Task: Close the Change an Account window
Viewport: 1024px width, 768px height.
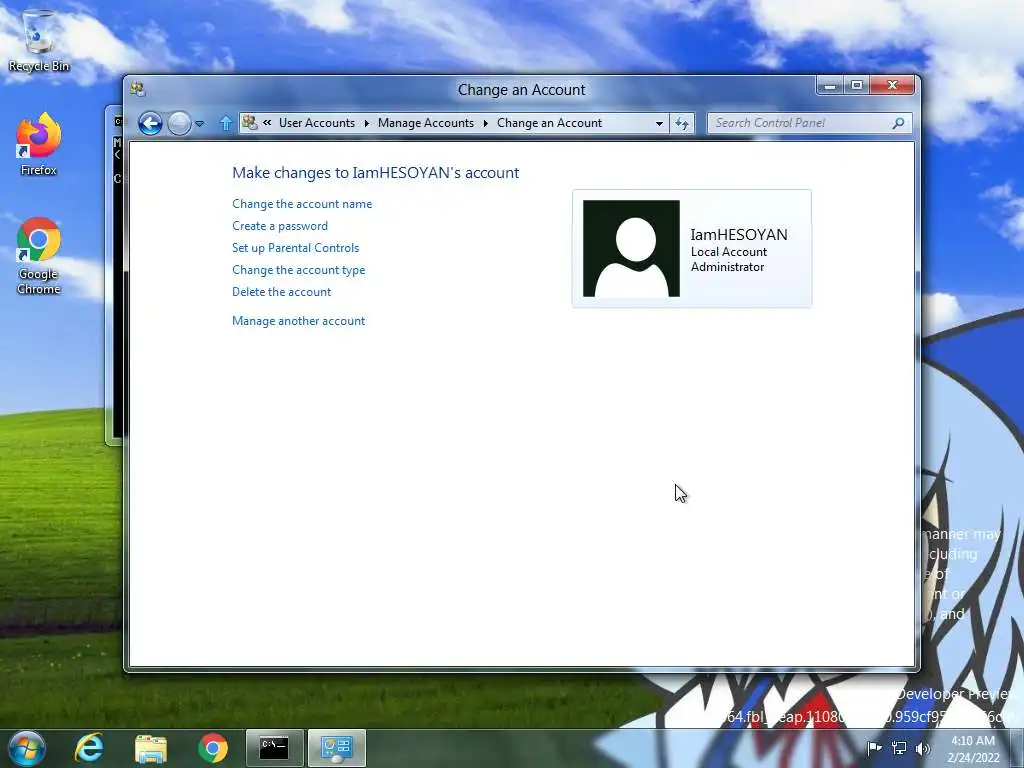Action: (893, 85)
